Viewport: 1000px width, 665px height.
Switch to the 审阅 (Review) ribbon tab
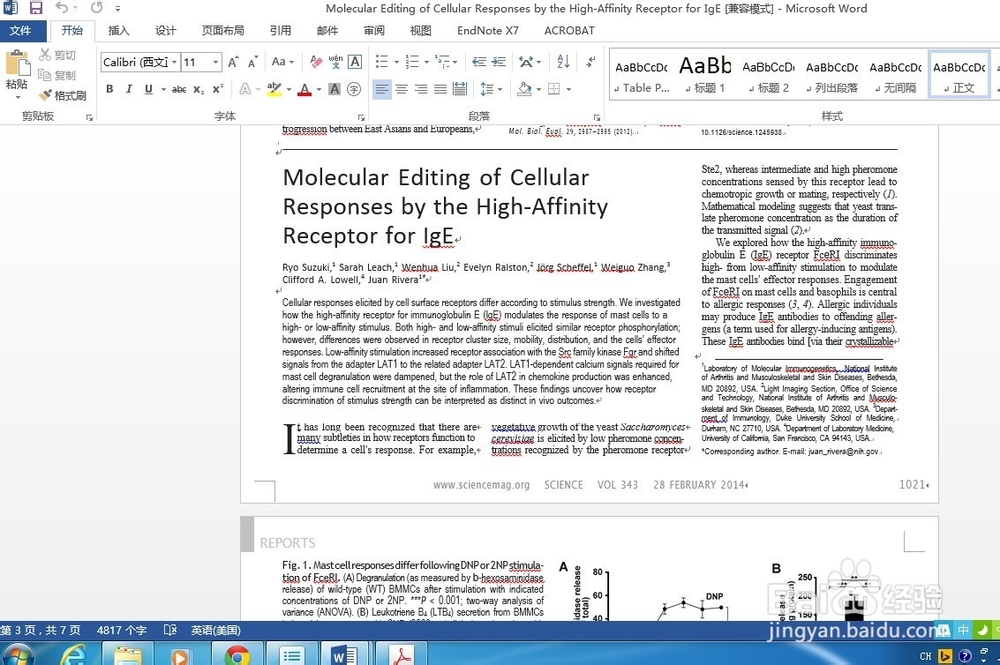click(x=374, y=31)
